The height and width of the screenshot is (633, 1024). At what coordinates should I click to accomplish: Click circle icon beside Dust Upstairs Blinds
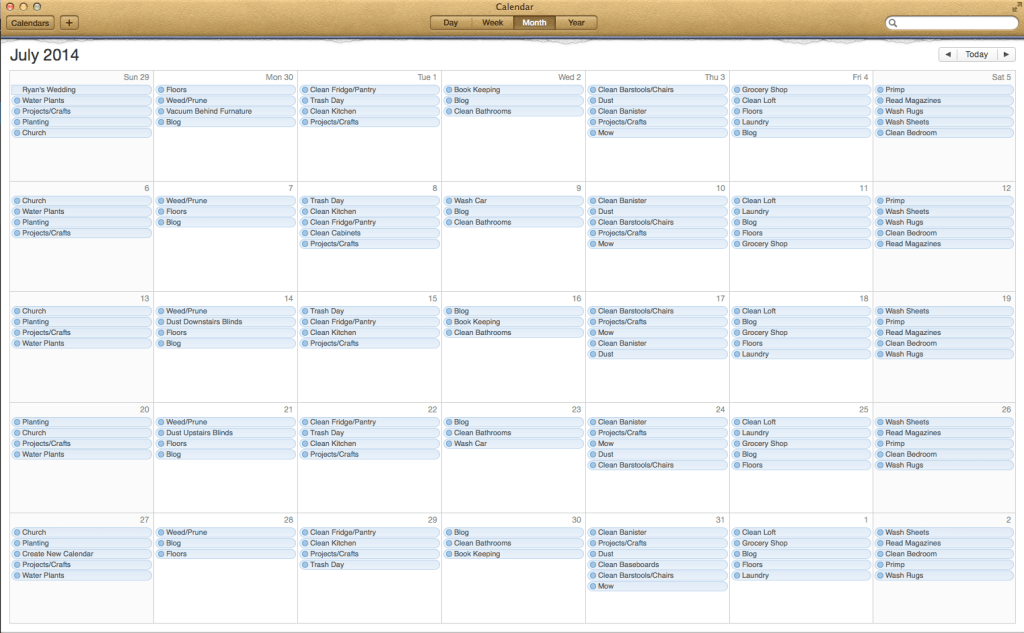click(x=161, y=433)
